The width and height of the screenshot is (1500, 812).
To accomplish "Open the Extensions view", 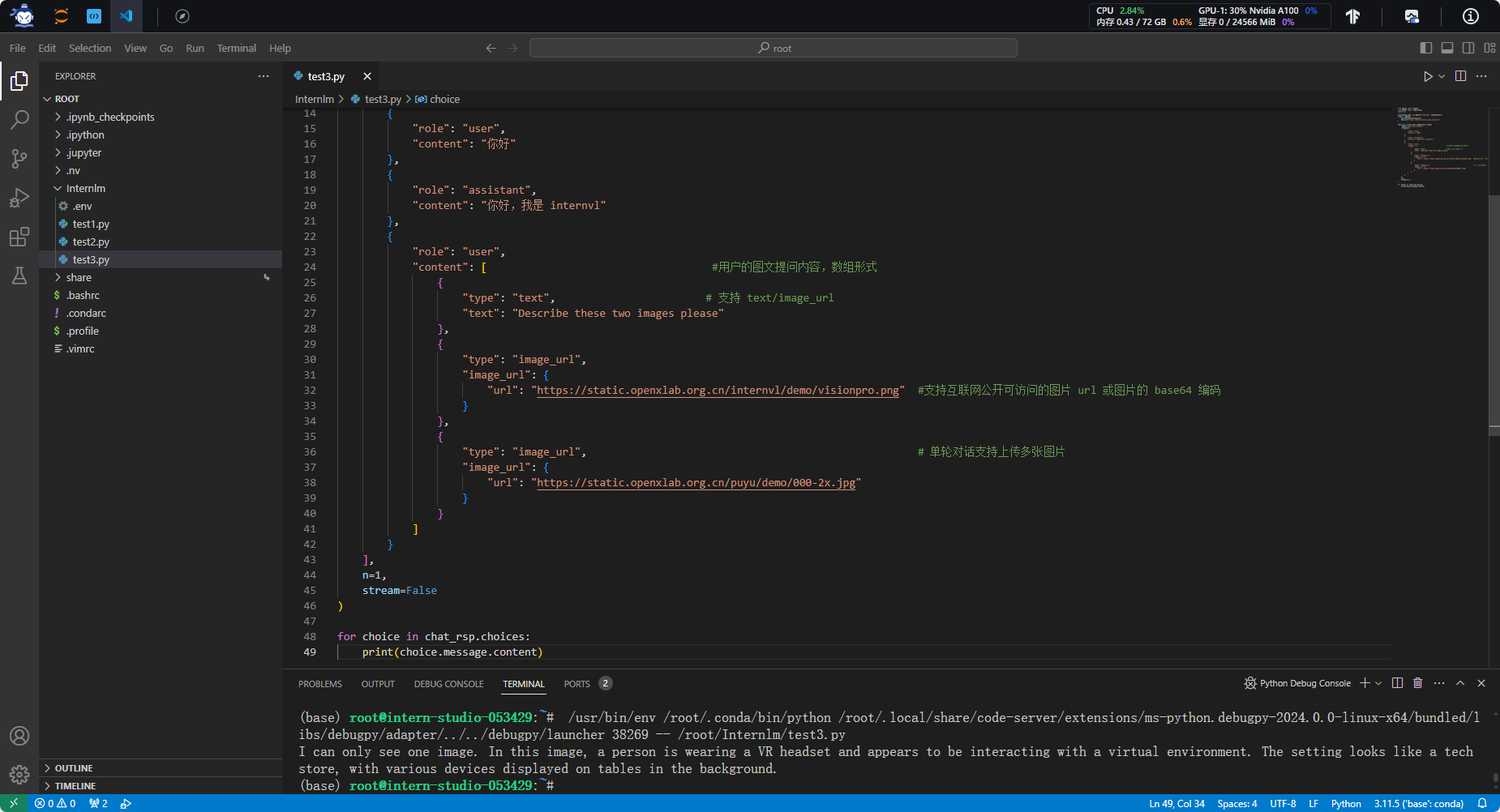I will click(x=19, y=237).
